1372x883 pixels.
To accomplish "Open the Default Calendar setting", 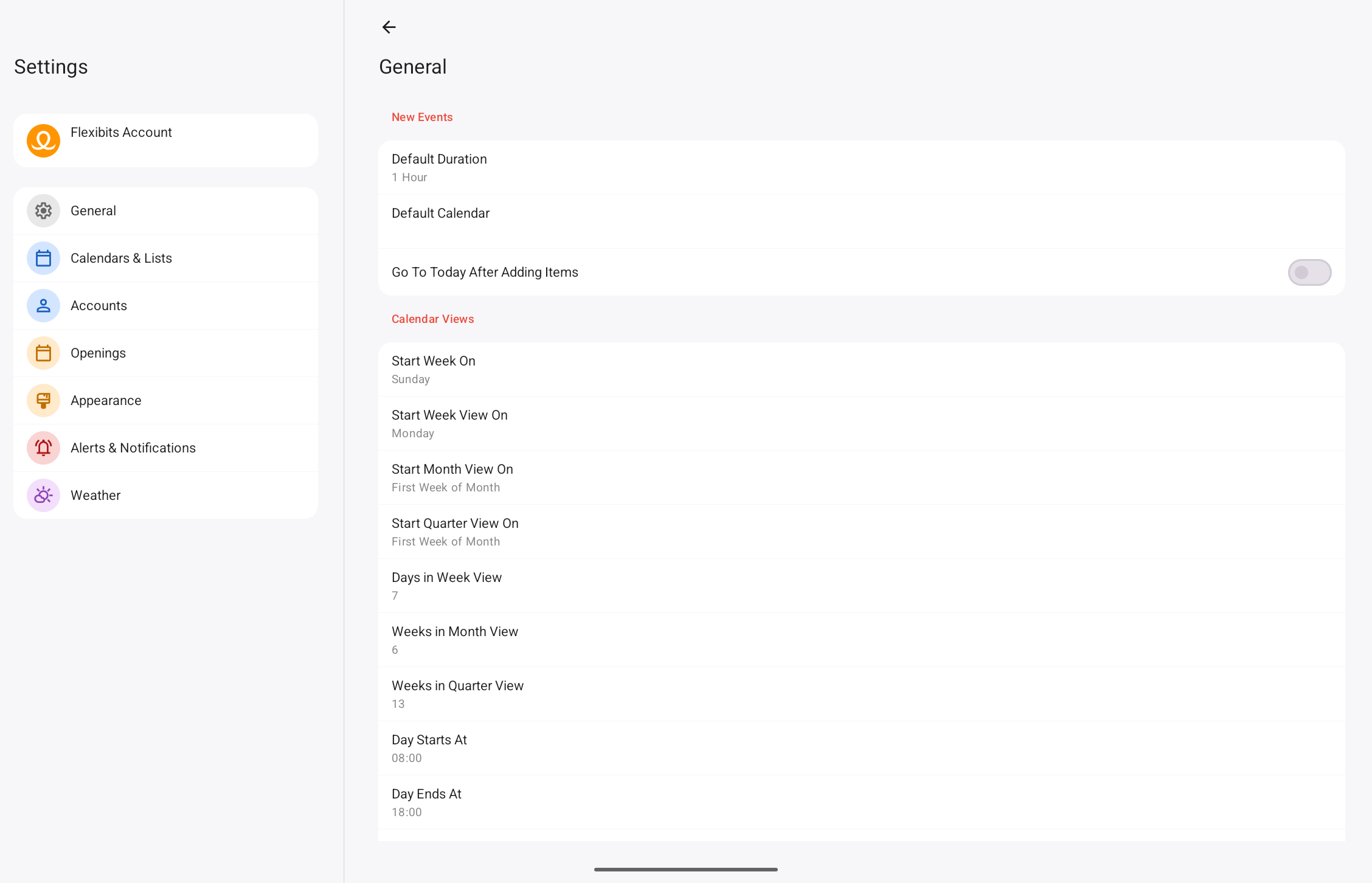I will [861, 221].
